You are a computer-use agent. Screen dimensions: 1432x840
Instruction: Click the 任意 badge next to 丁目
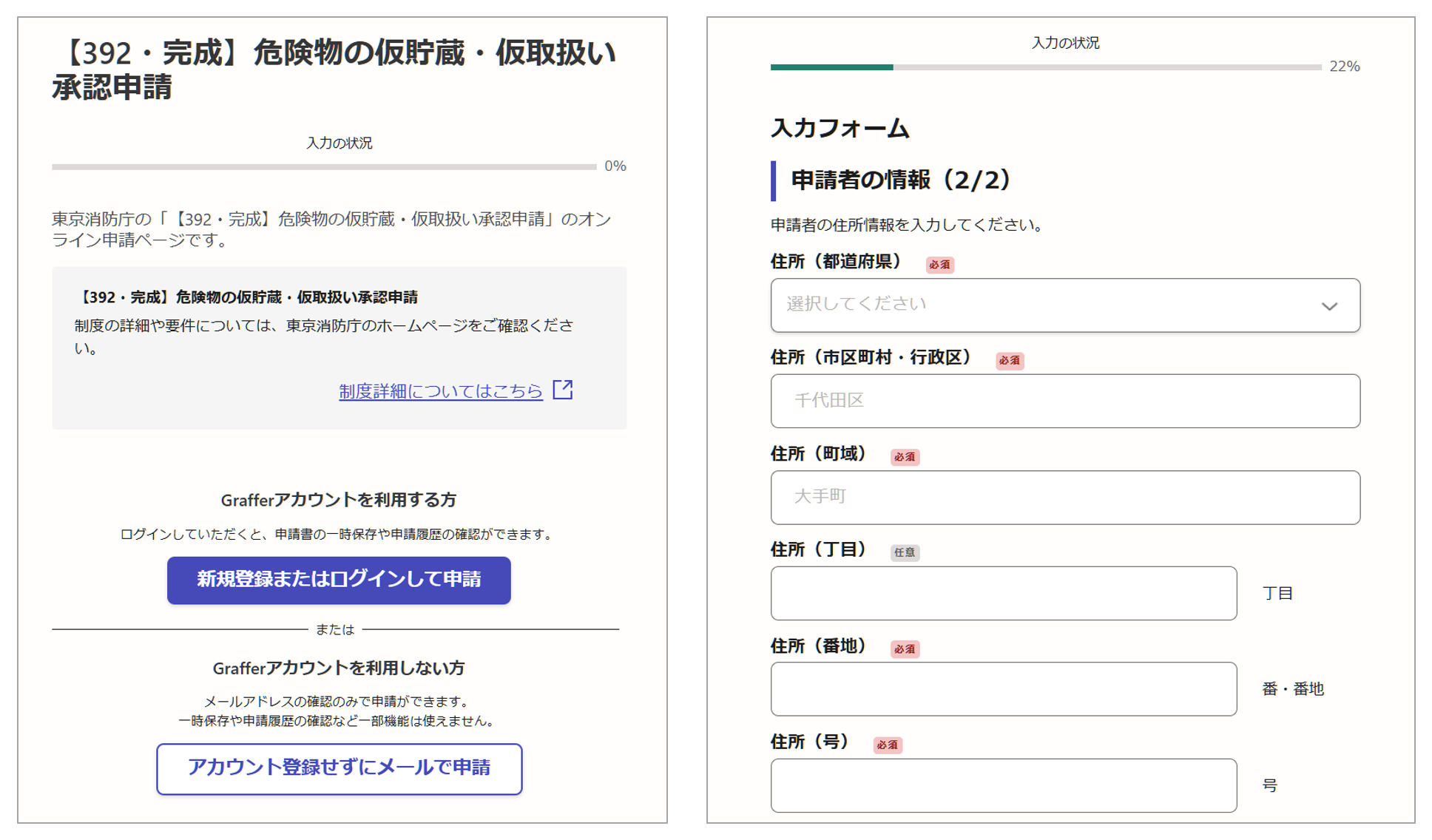click(904, 552)
